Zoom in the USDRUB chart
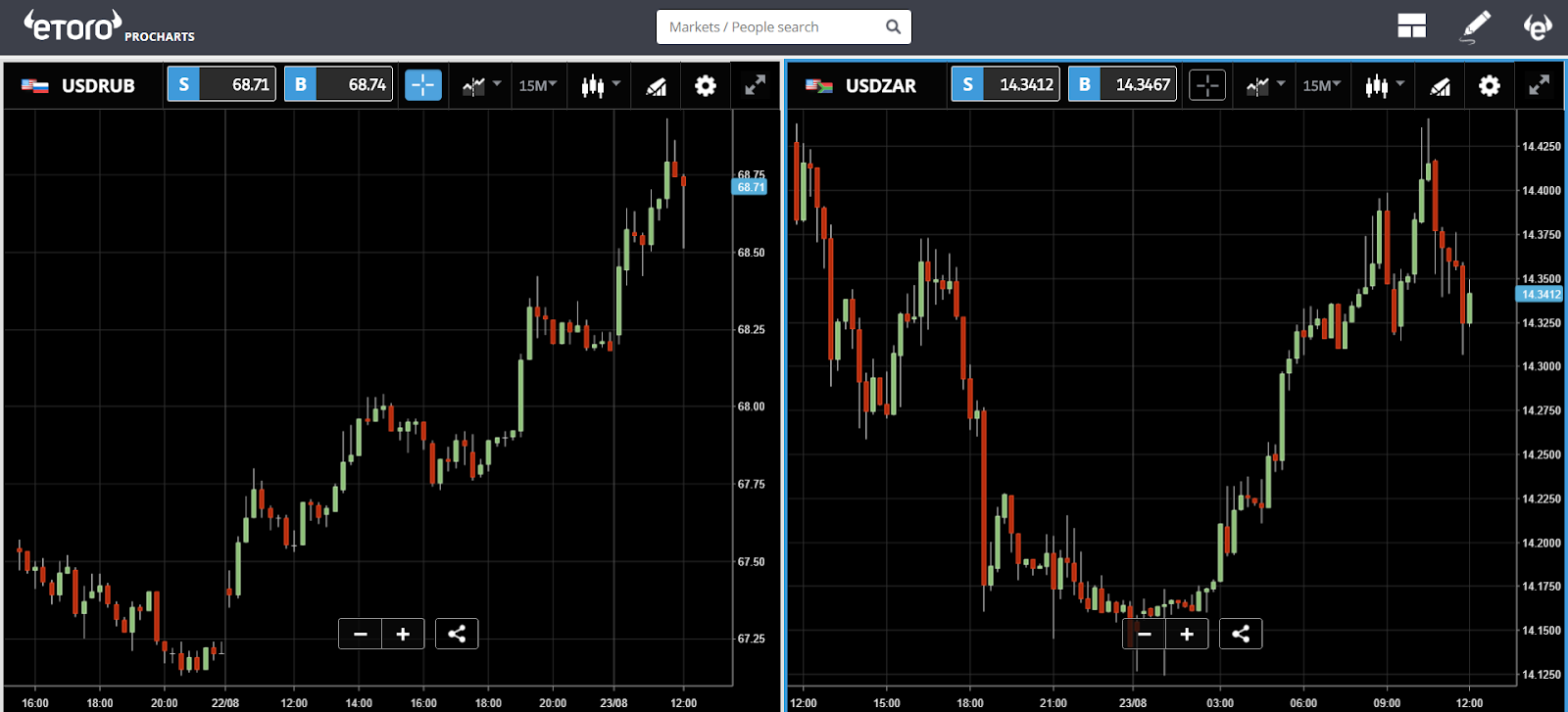Viewport: 1568px width, 712px height. 403,634
